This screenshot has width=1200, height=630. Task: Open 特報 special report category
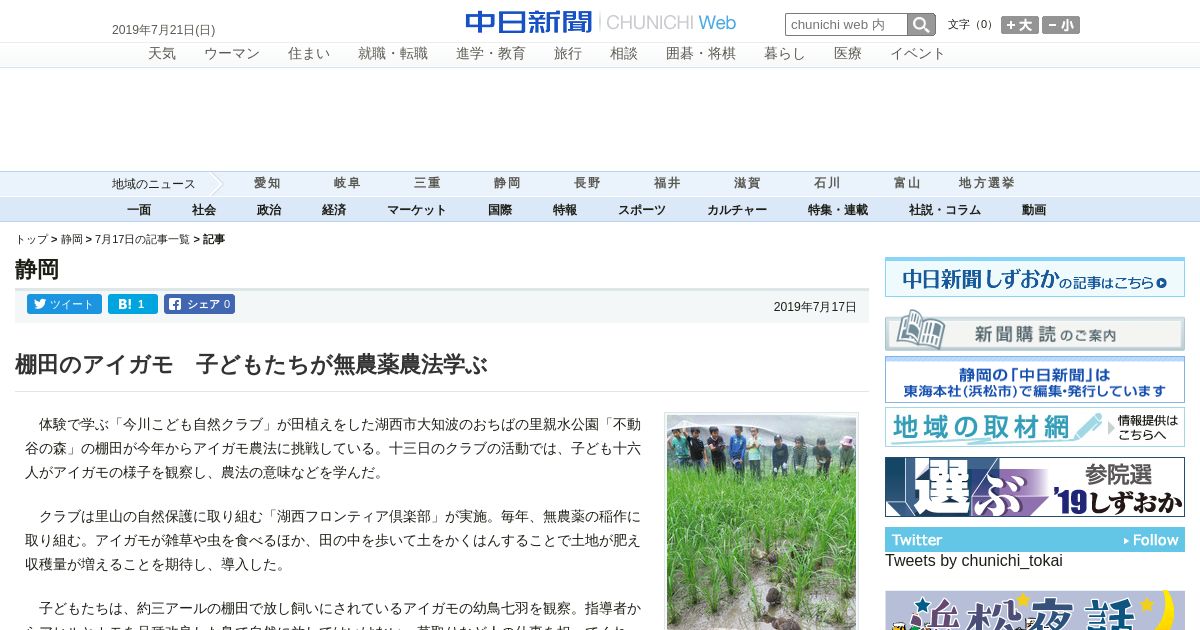coord(565,210)
